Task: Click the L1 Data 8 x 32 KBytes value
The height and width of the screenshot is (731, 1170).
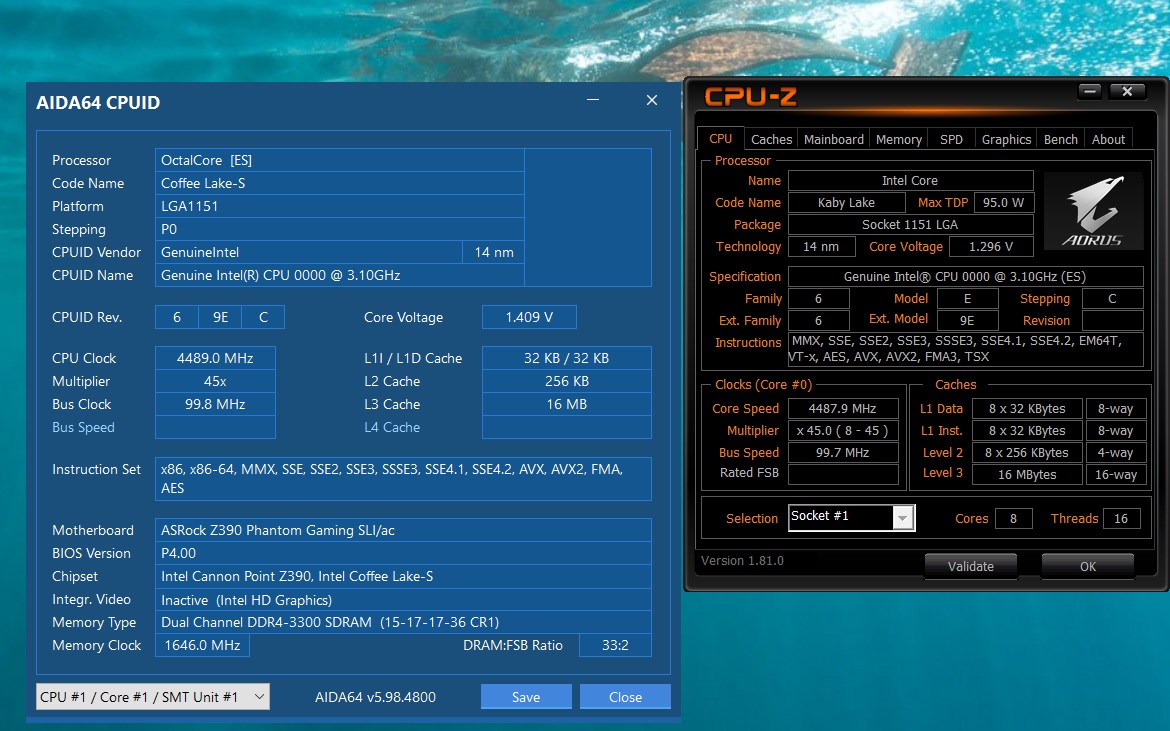Action: pos(1027,409)
